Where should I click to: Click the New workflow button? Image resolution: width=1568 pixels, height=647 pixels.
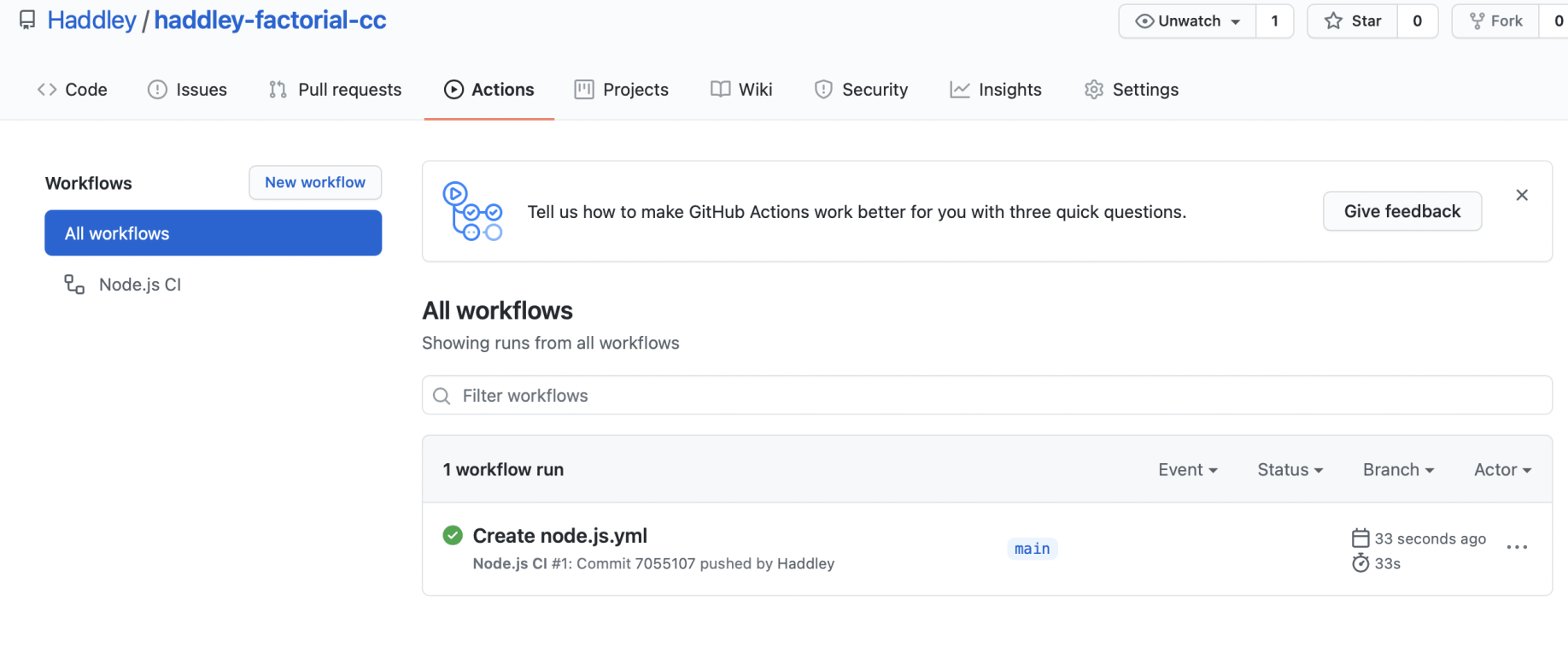tap(315, 183)
